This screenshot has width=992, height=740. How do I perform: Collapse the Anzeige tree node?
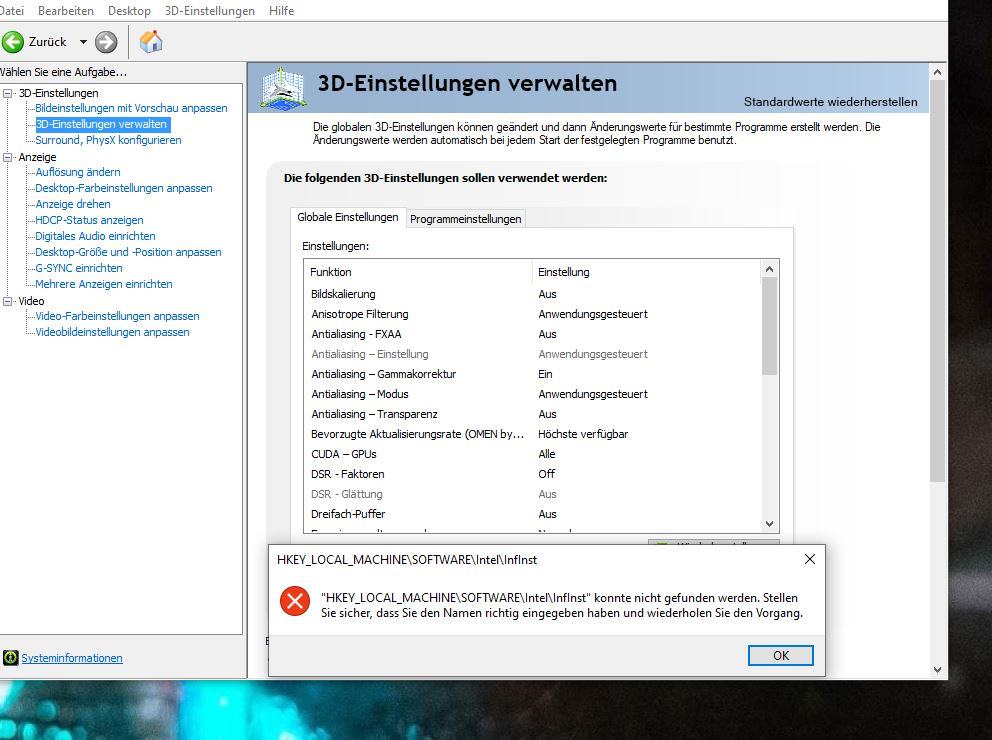[x=8, y=157]
